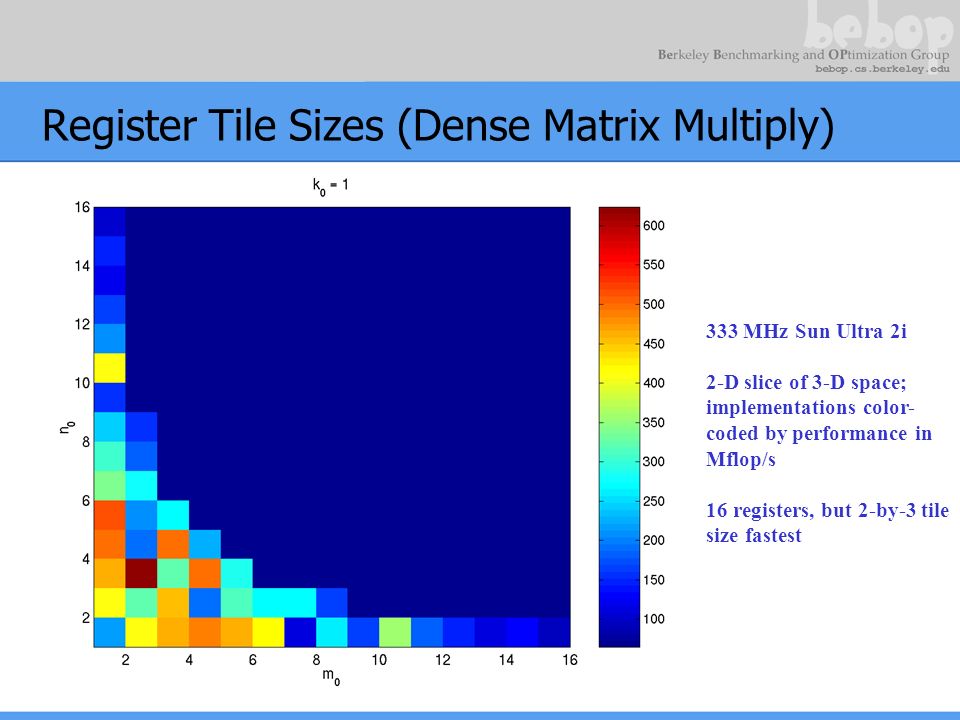Click the '4' tick on the n0 axis
960x720 pixels.
point(86,559)
